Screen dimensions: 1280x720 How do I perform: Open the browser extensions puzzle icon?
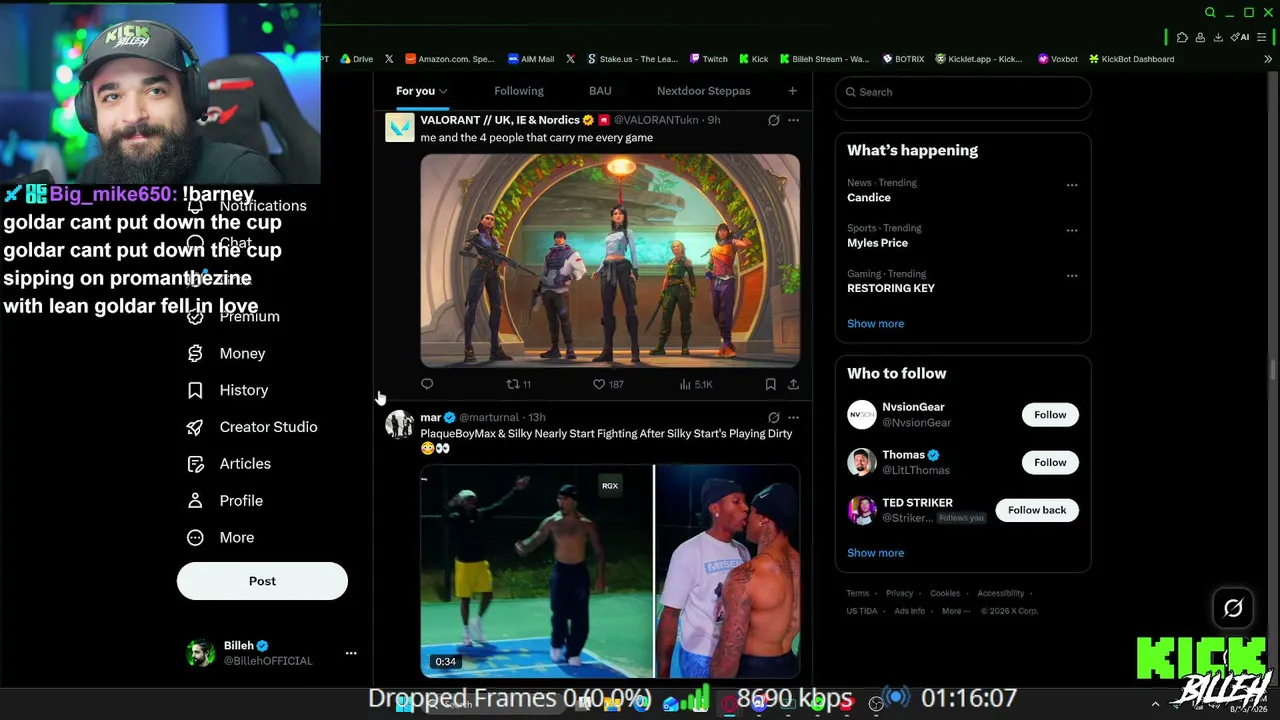click(x=1182, y=37)
